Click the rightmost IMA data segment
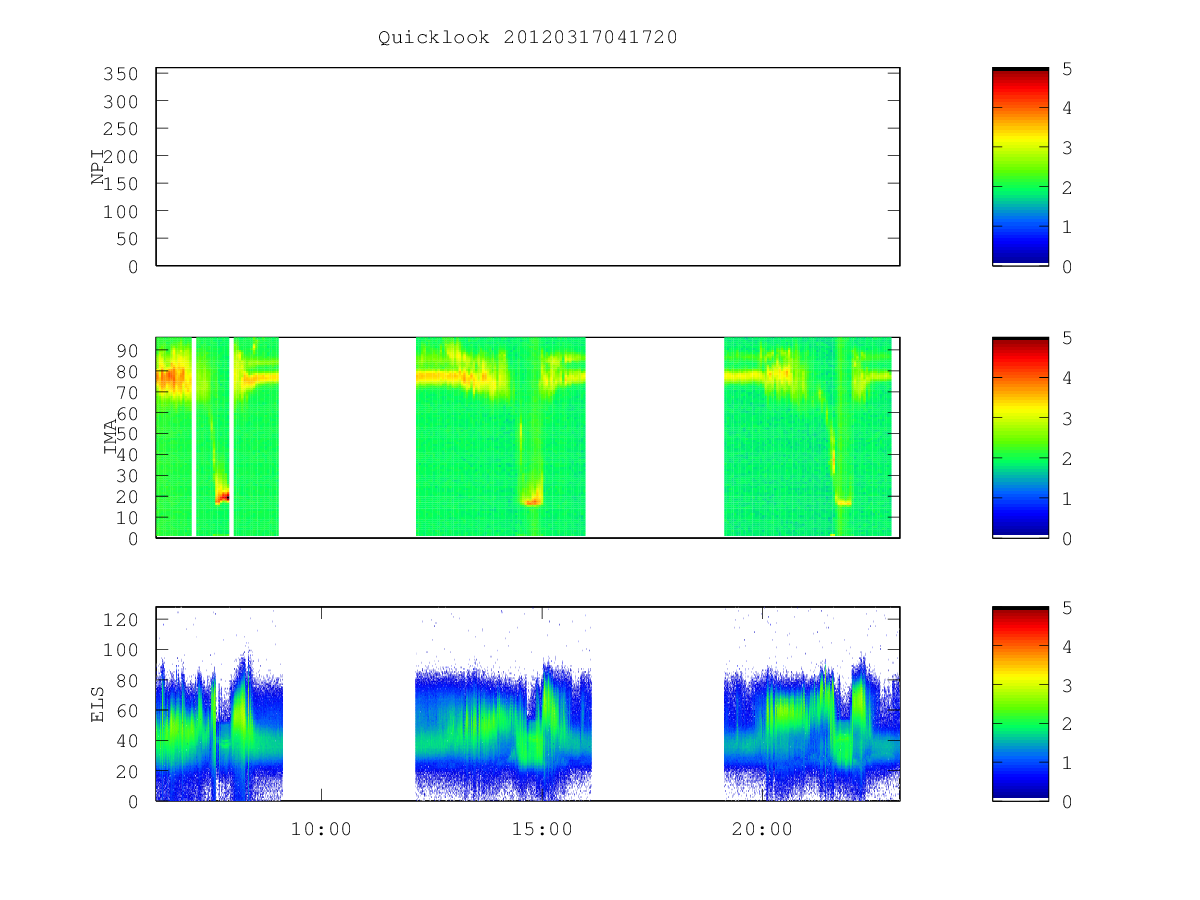Screen dimensions: 1200x900 point(807,437)
